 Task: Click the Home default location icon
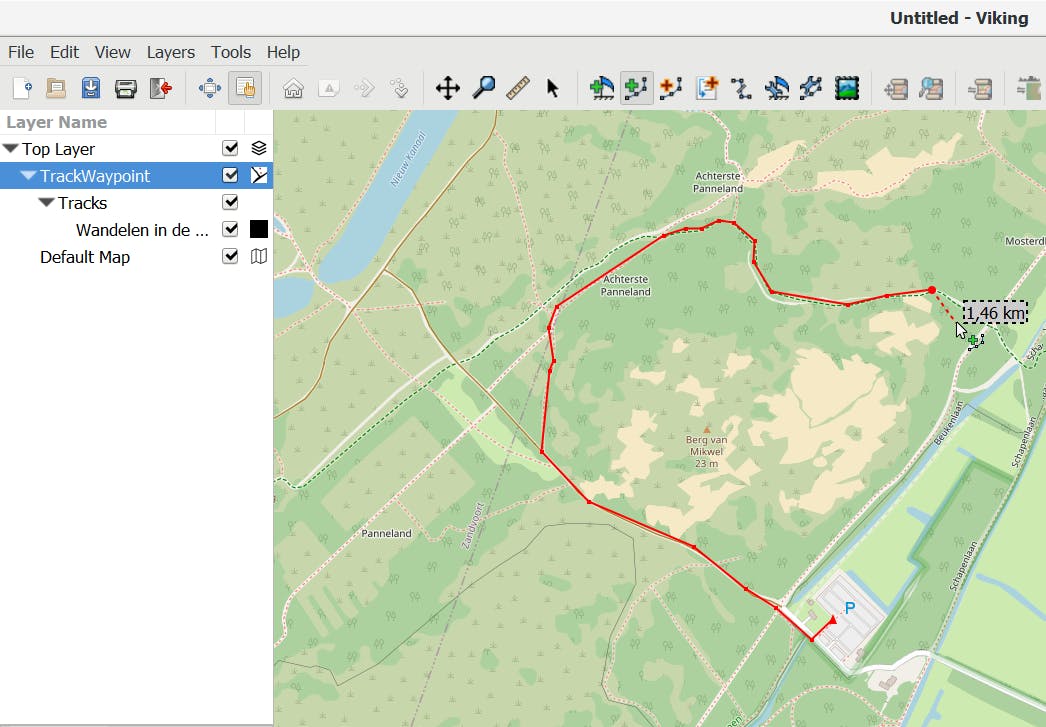pos(294,88)
